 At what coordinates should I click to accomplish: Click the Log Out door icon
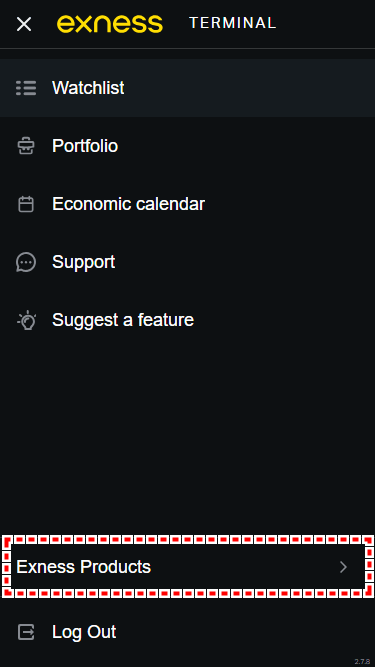pyautogui.click(x=26, y=632)
